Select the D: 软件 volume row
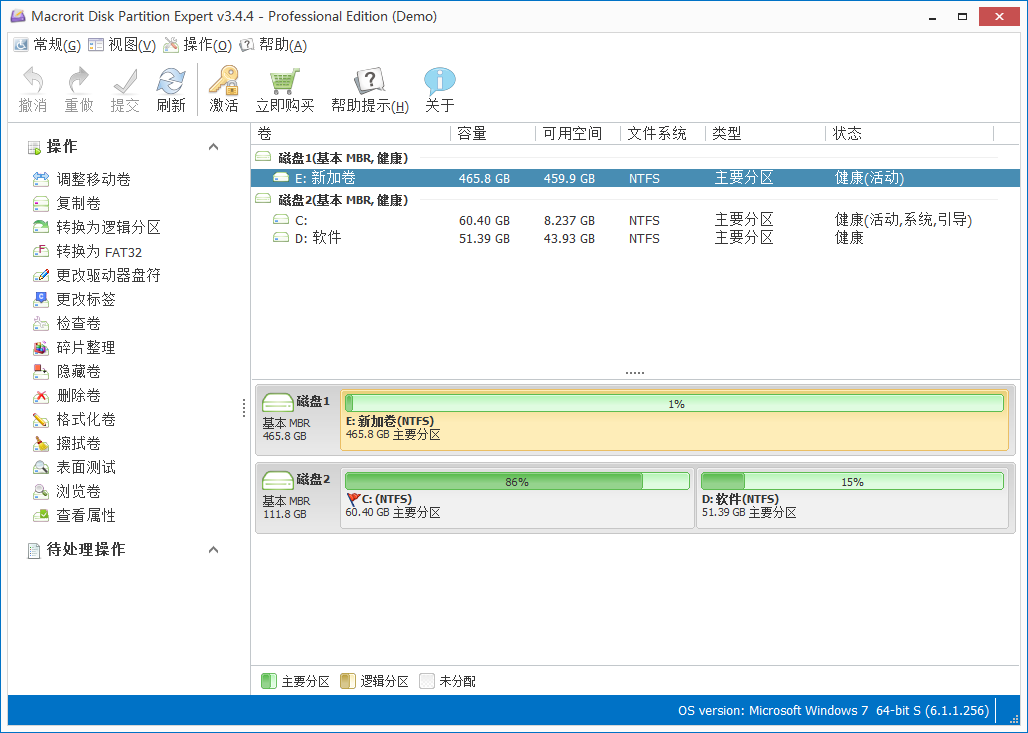Viewport: 1028px width, 733px height. coord(635,238)
